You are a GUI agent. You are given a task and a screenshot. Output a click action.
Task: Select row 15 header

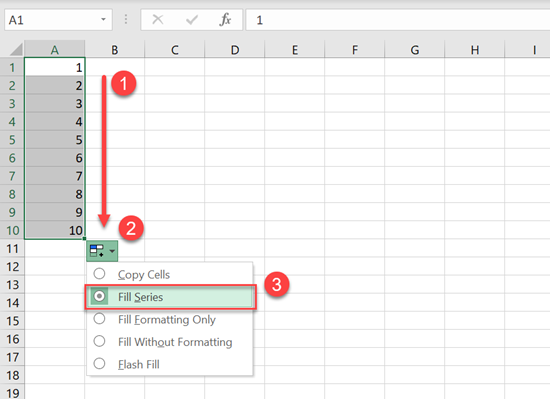[12, 321]
